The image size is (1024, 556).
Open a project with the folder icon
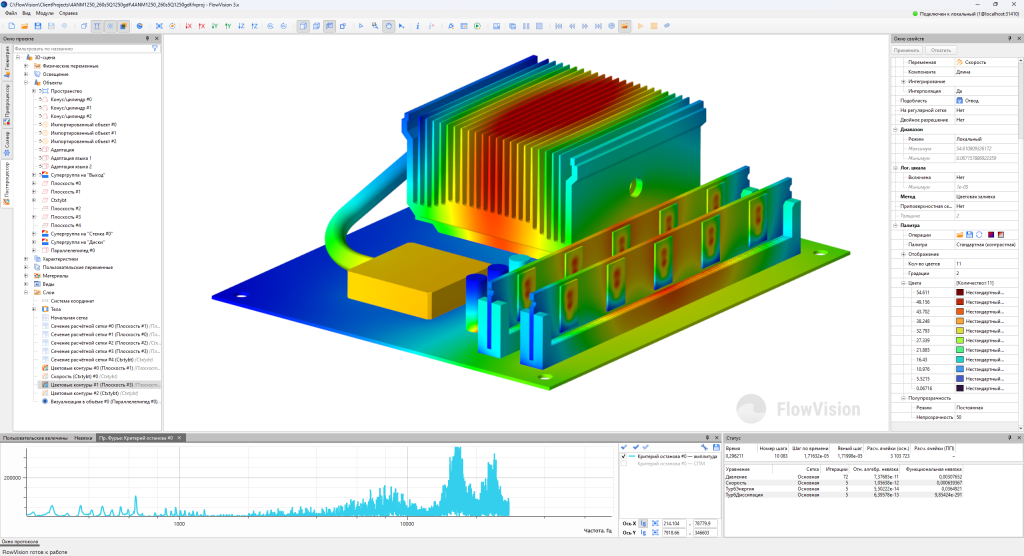click(x=24, y=26)
